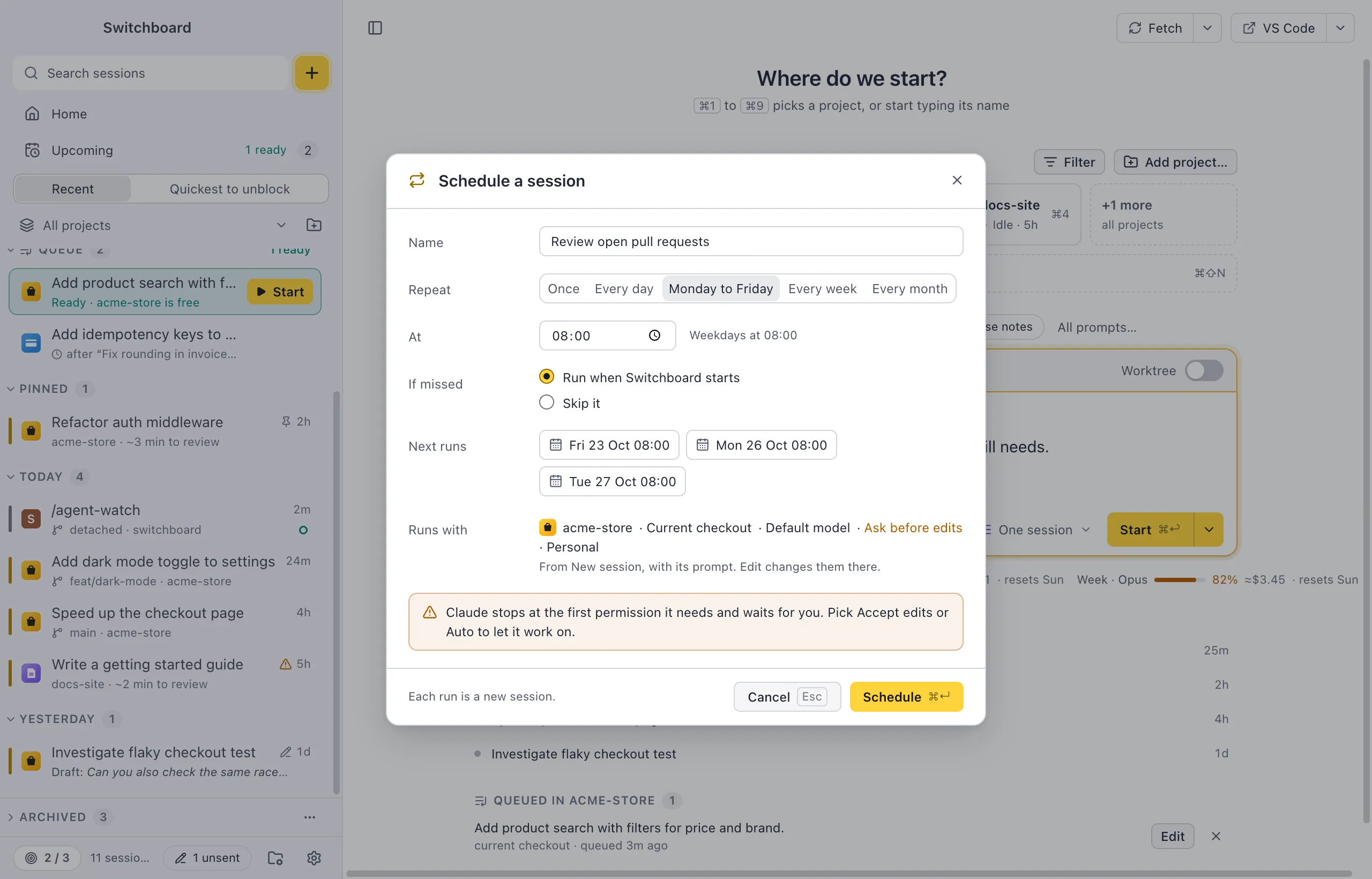Open the settings gear in the sidebar footer

tap(314, 858)
